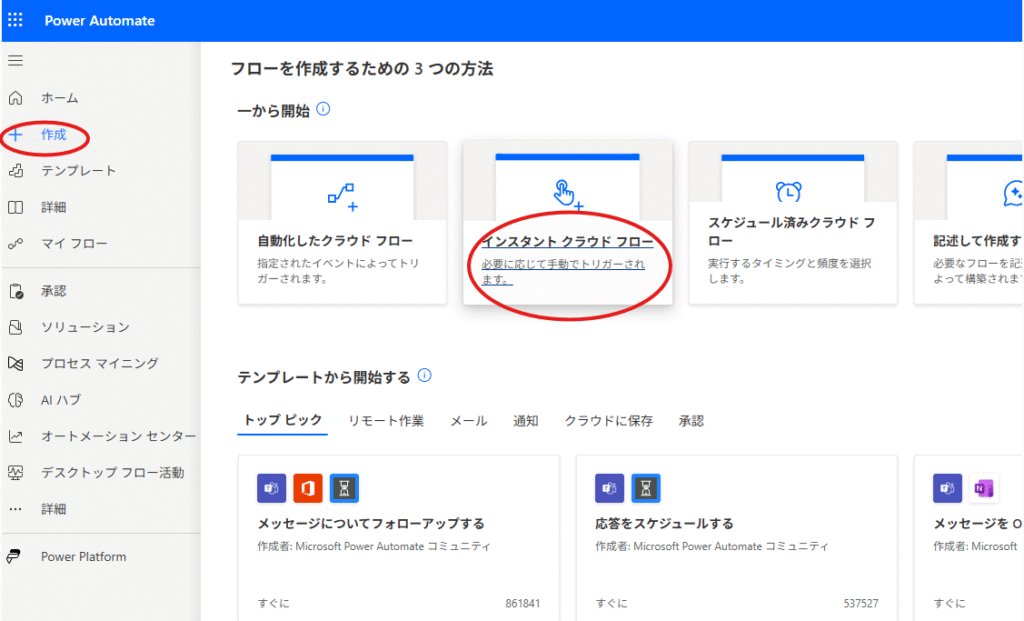Click the Teams icon on 応答をスケジュールする card
The width and height of the screenshot is (1024, 621).
click(609, 488)
